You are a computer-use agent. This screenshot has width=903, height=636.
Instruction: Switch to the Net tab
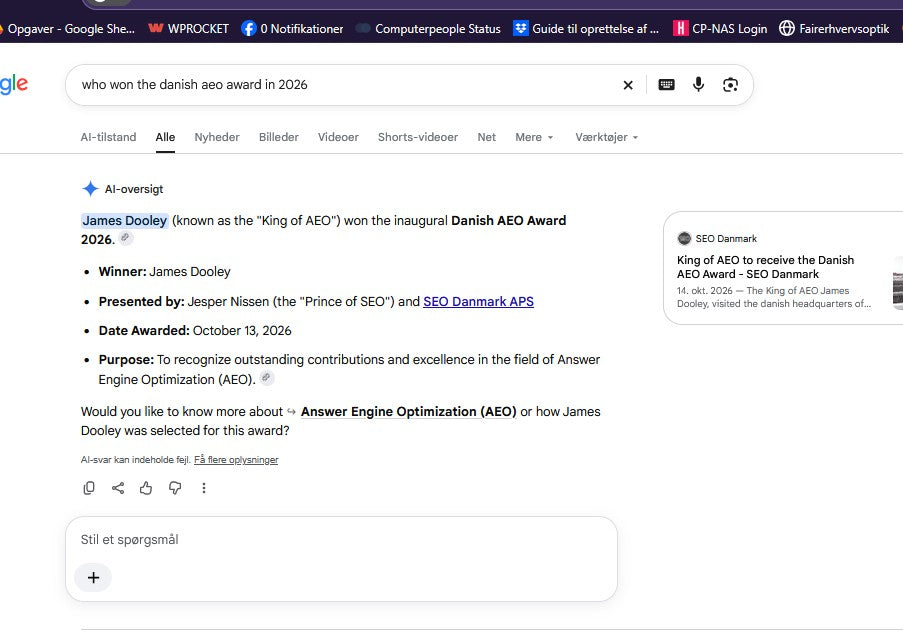487,137
